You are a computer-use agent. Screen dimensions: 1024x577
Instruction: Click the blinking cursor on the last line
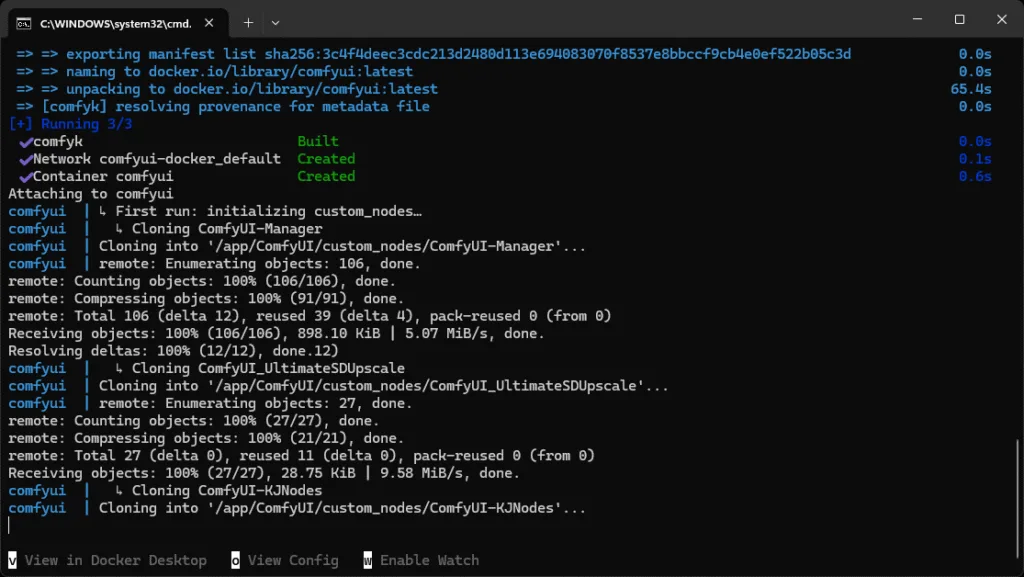(10, 525)
